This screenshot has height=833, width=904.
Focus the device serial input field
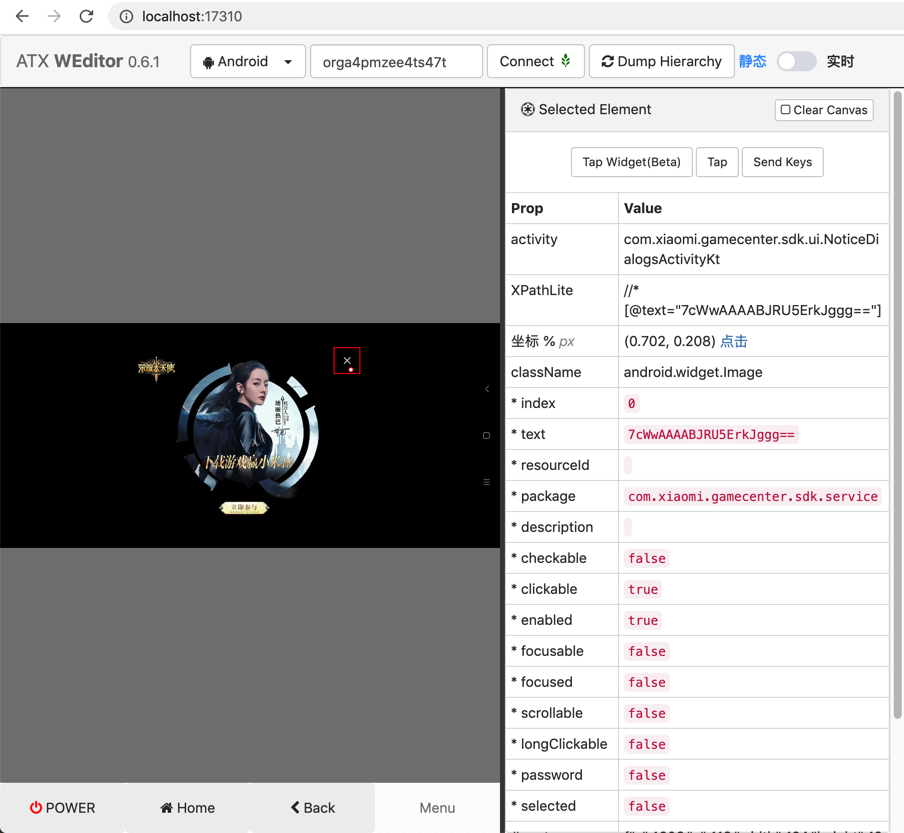(x=396, y=61)
